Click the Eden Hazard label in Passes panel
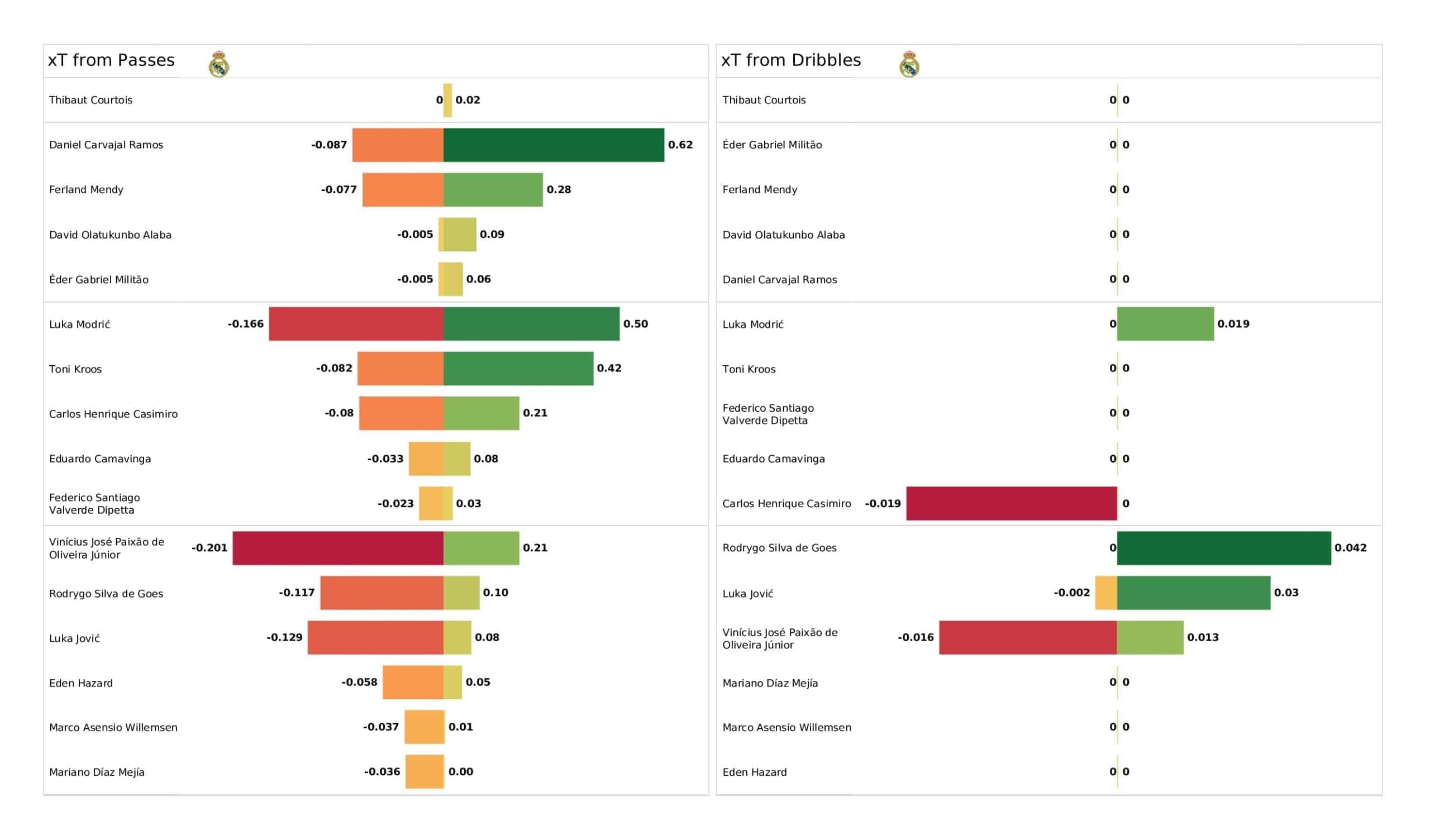 81,684
